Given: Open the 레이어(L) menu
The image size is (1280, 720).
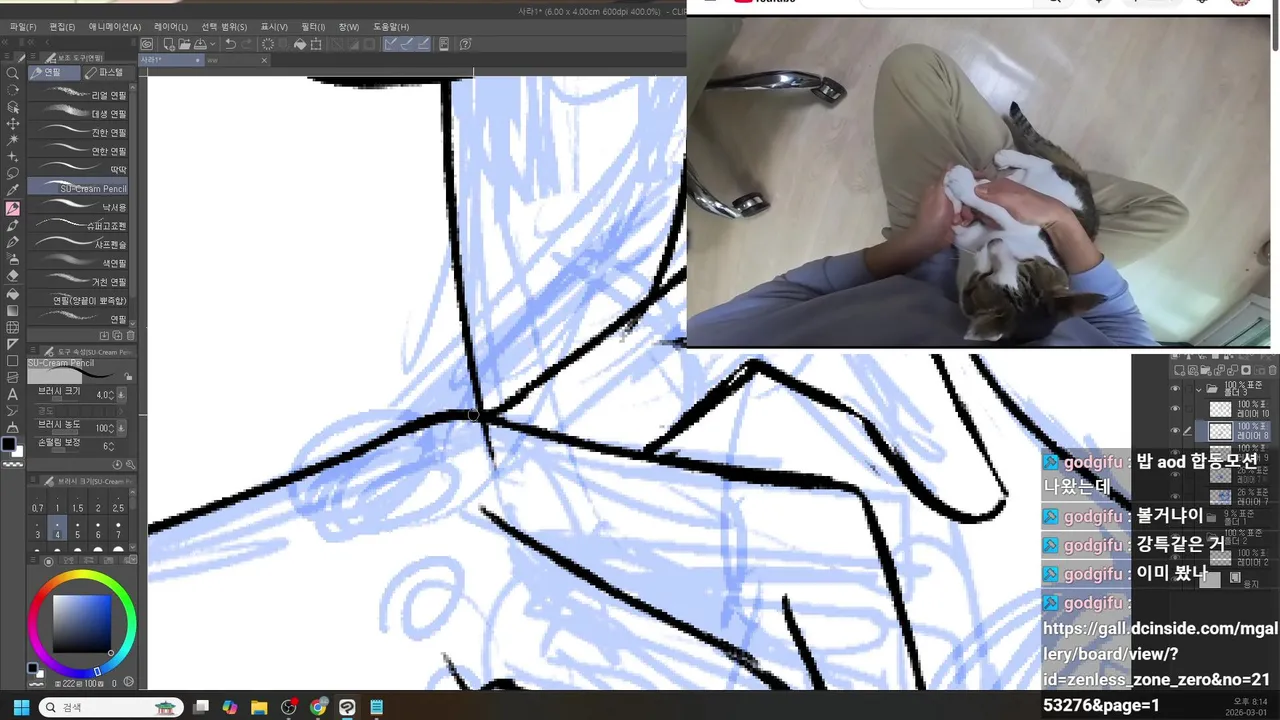Looking at the screenshot, I should pos(171,27).
